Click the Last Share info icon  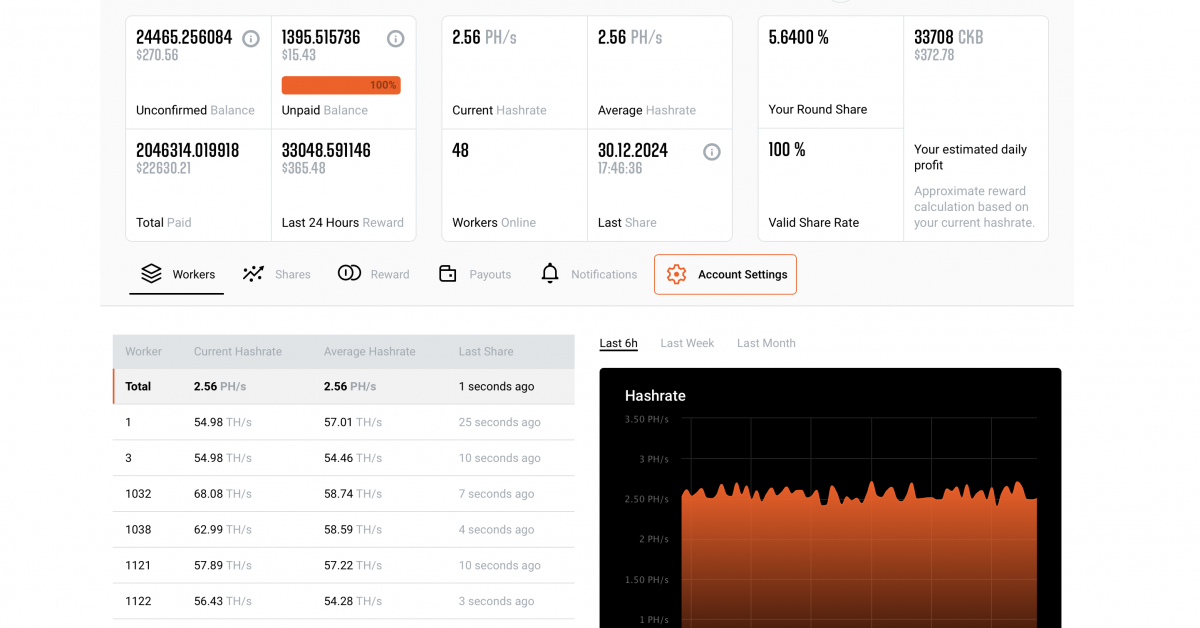712,152
